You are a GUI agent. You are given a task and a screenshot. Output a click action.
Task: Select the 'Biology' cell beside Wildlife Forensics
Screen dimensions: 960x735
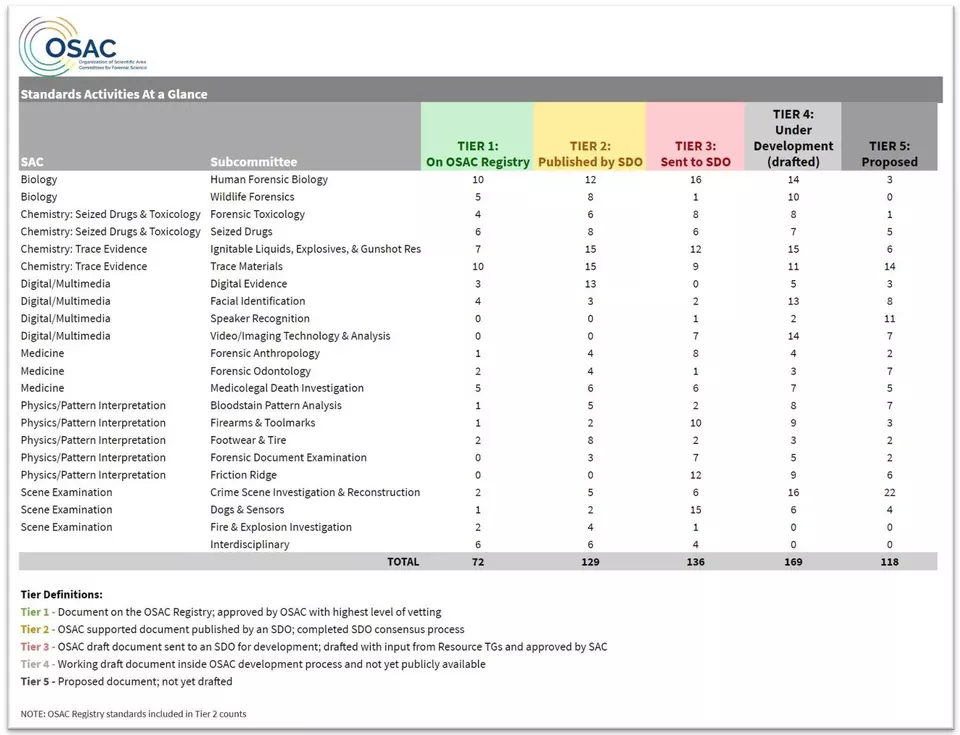[39, 197]
